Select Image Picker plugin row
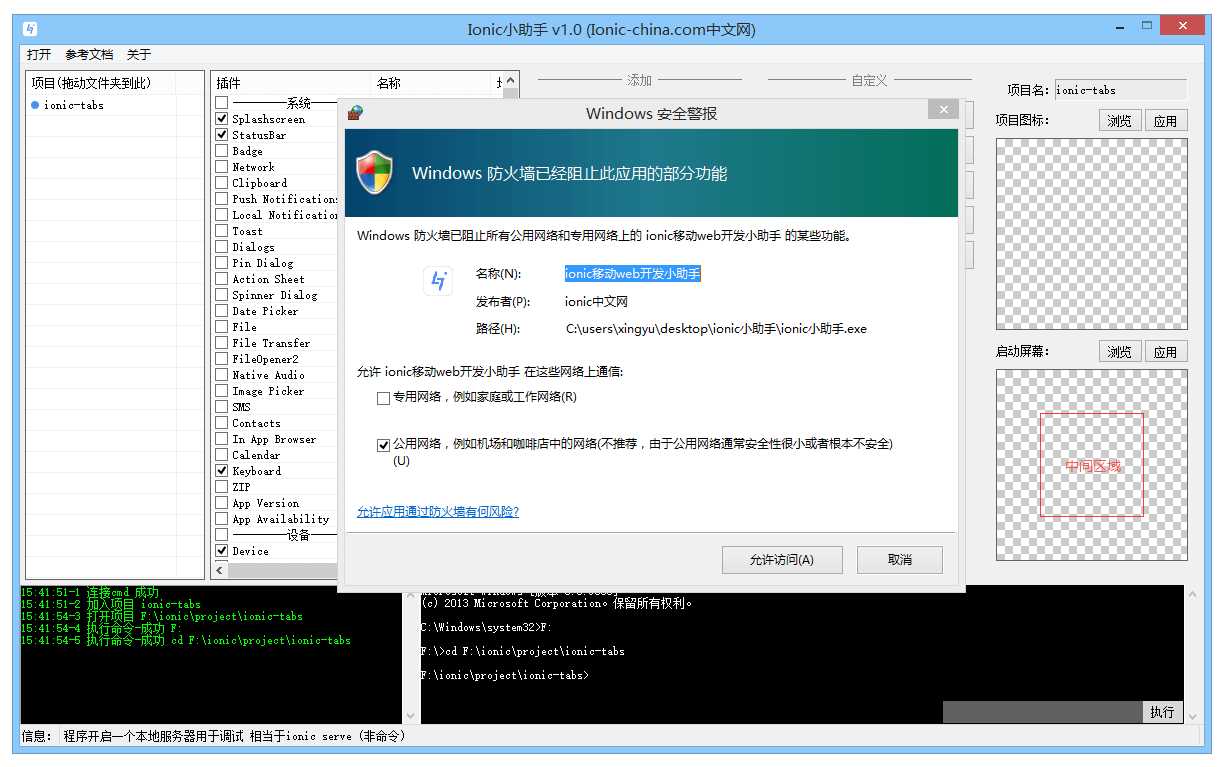Screen dimensions: 1229x767 (x=268, y=391)
